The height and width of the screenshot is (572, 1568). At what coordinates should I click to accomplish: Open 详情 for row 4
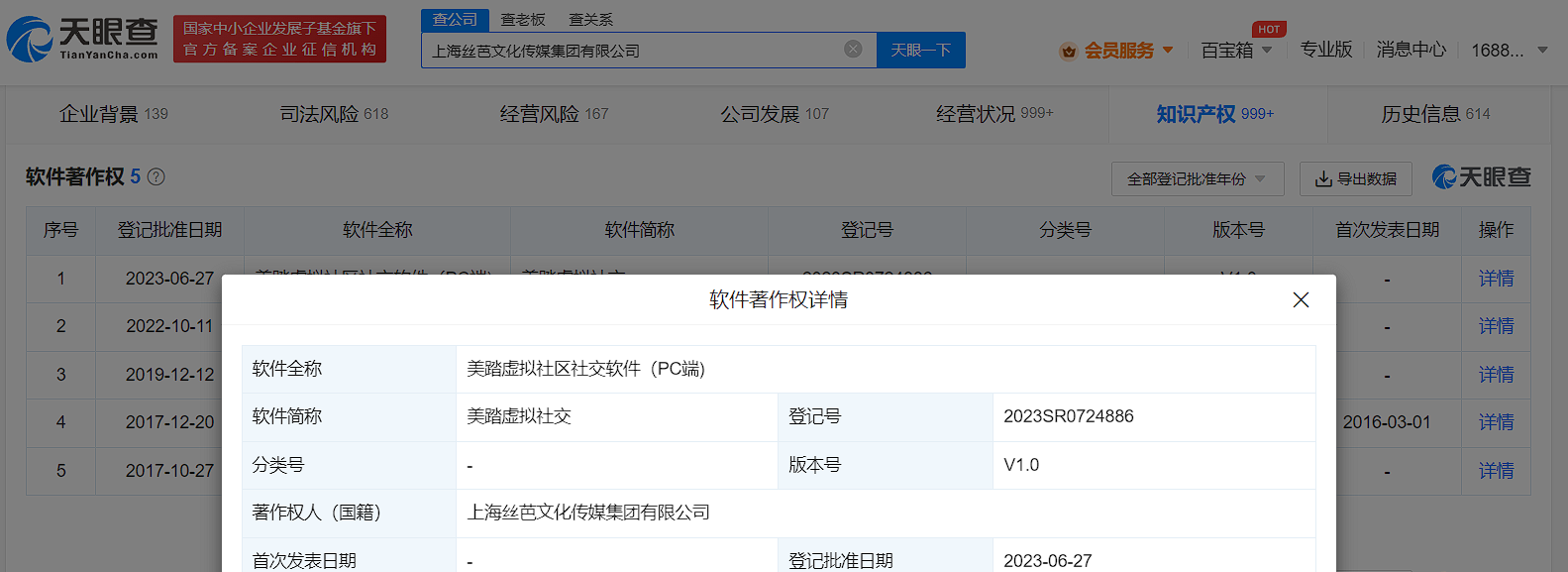coord(1496,422)
